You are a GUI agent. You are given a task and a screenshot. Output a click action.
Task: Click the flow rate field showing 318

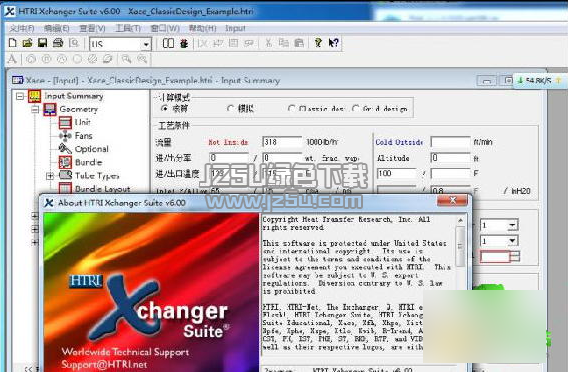click(282, 142)
